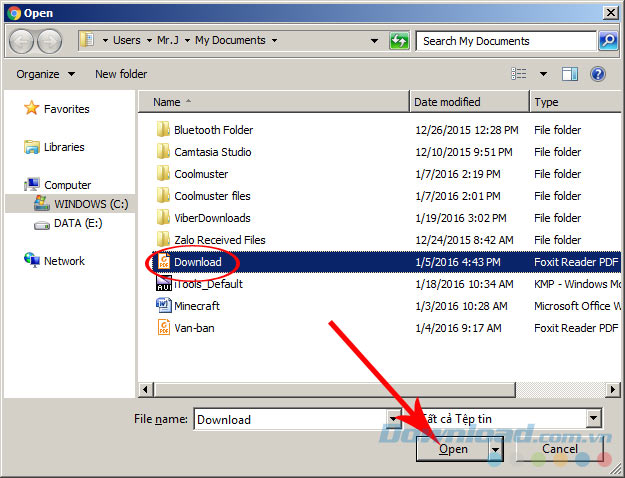Click the green Refresh icon
Viewport: 625px width, 478px height.
pos(399,41)
